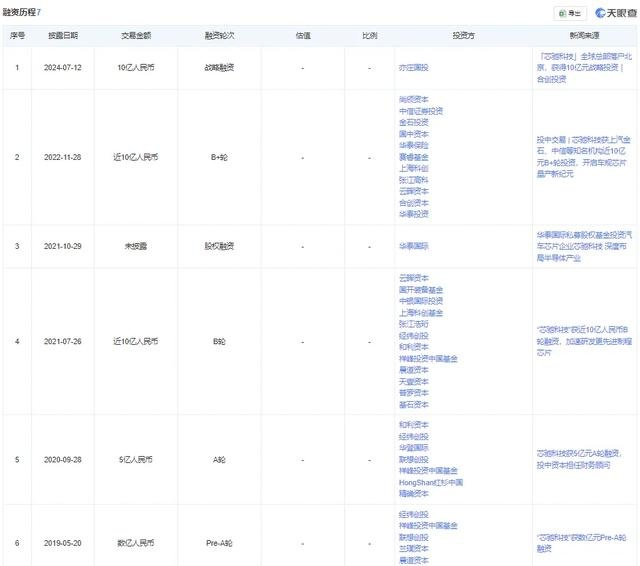This screenshot has height=566, width=640.
Task: Select the date cell 2024-07-12
Action: (63, 68)
